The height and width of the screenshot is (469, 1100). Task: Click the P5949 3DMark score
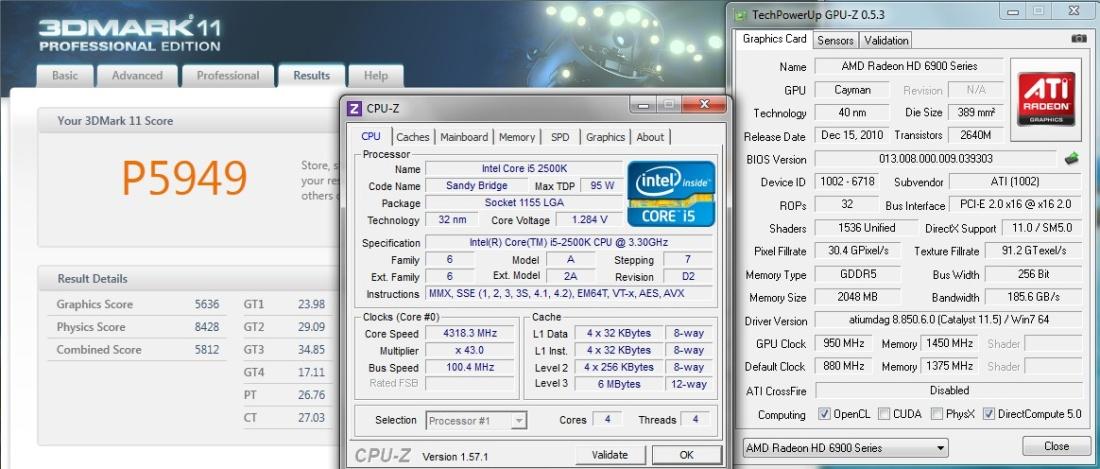[185, 179]
